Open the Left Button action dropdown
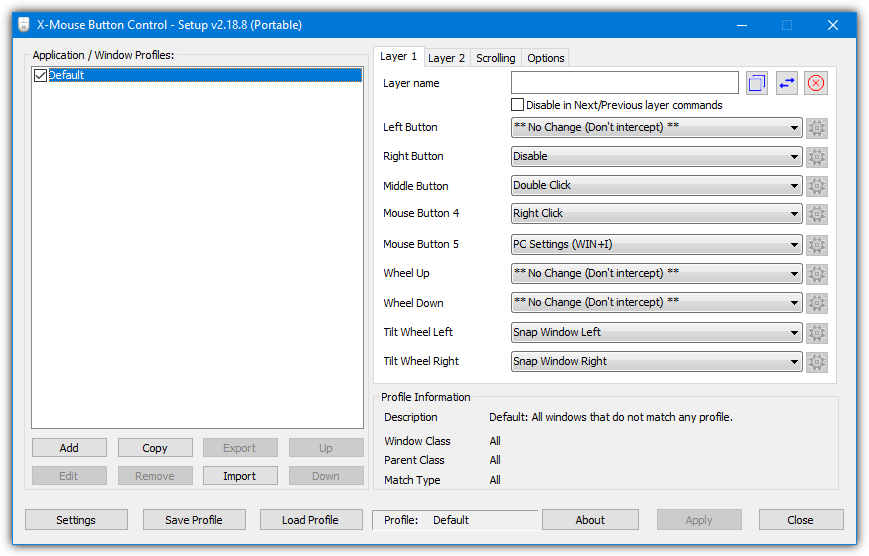Viewport: 869px width, 556px height. (656, 127)
